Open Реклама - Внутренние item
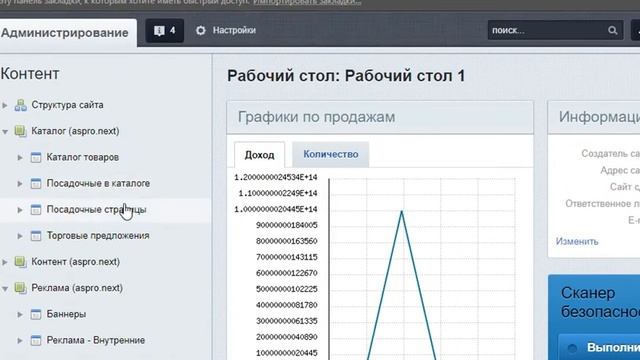 tap(96, 340)
